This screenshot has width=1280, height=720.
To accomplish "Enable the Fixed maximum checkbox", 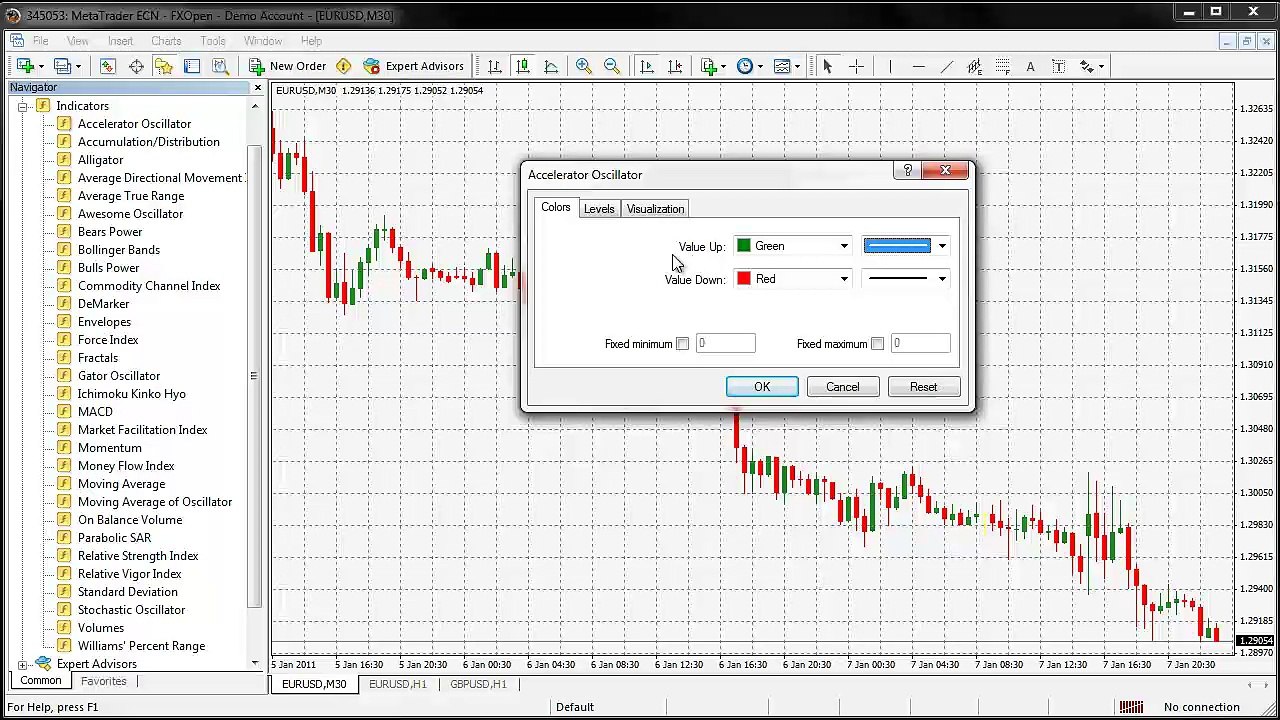I will [877, 344].
